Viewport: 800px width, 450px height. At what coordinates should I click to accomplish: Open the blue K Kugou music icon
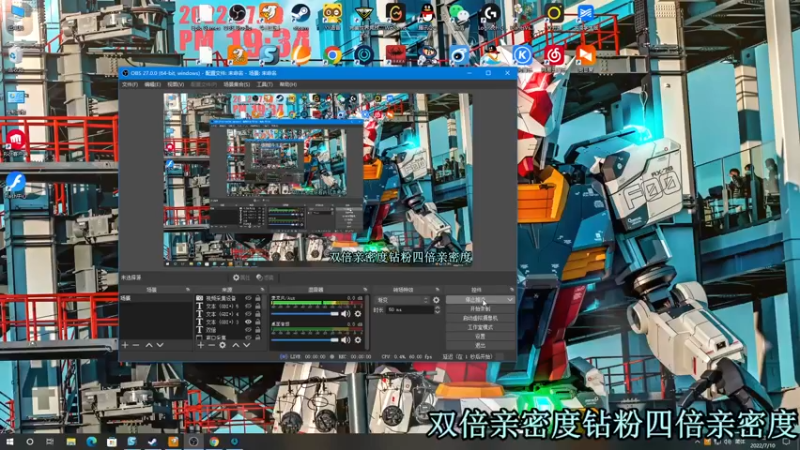(x=522, y=55)
